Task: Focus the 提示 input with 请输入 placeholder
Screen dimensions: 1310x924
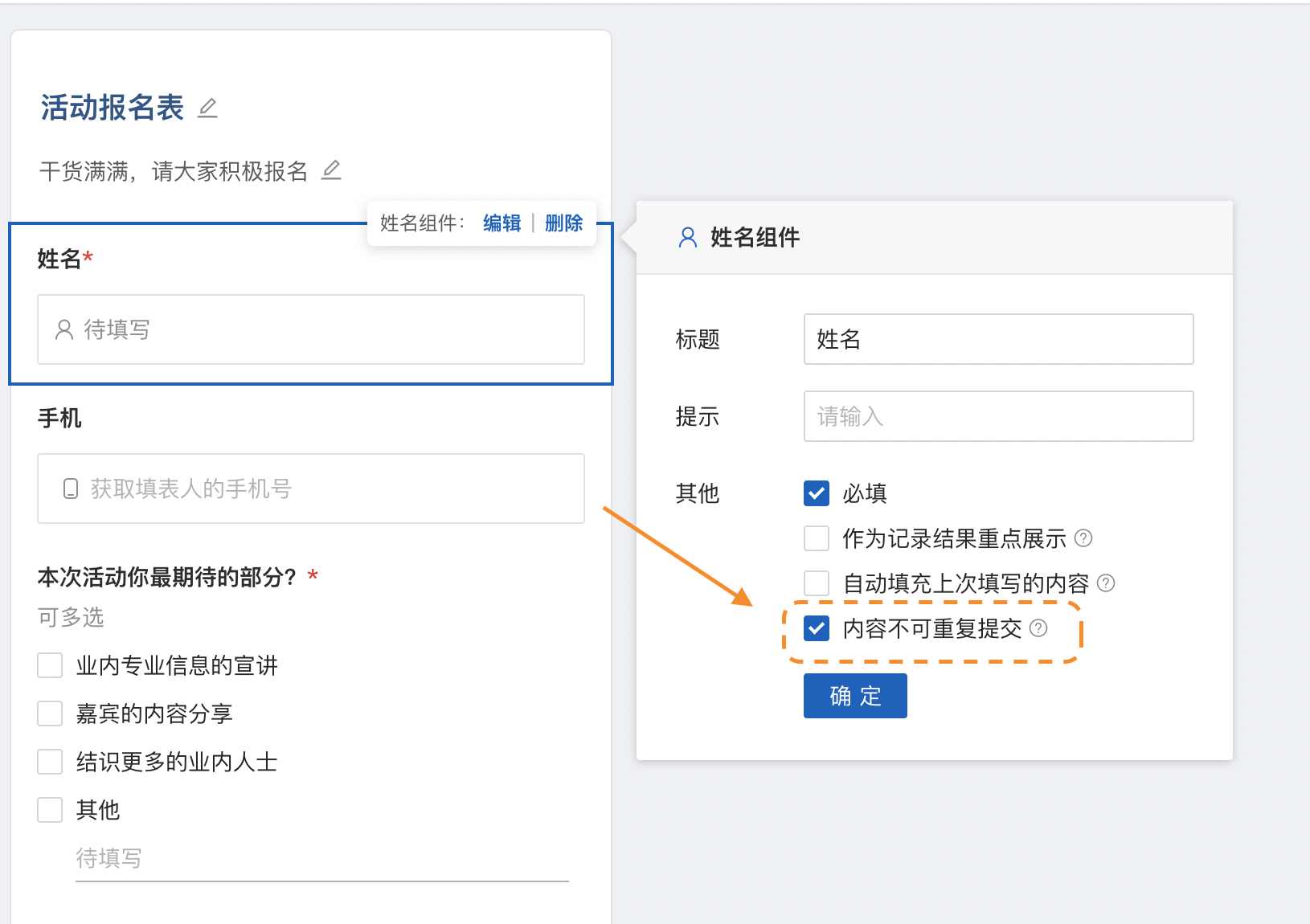Action: click(x=998, y=416)
